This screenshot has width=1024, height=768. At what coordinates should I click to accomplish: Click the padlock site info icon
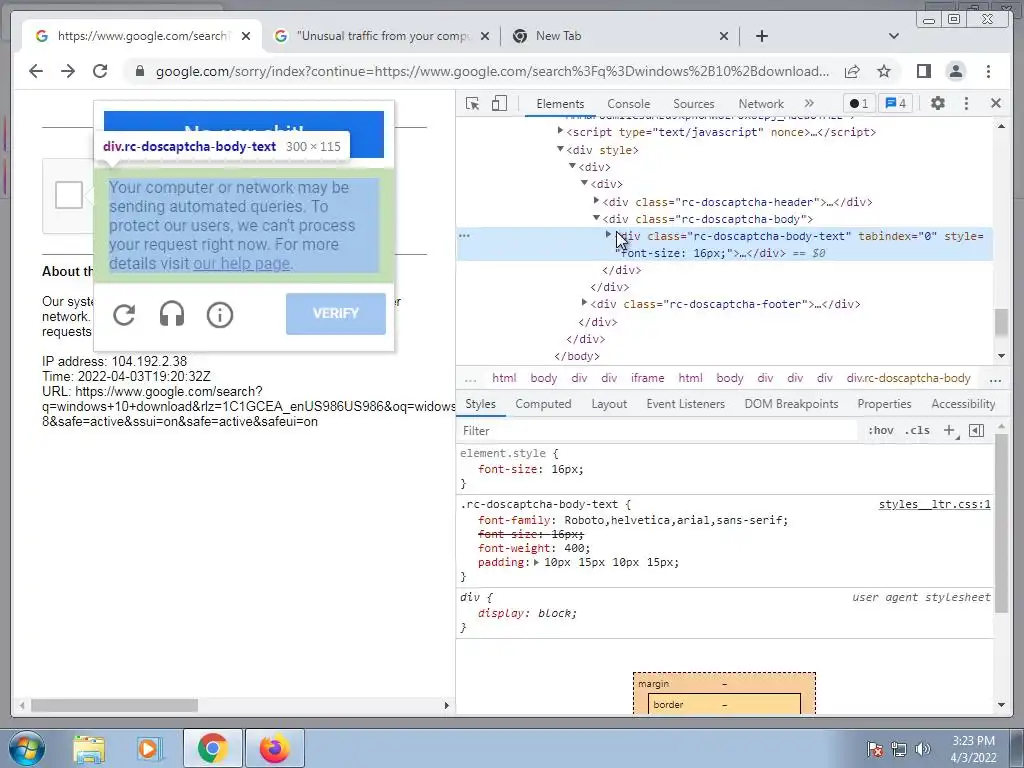click(139, 71)
